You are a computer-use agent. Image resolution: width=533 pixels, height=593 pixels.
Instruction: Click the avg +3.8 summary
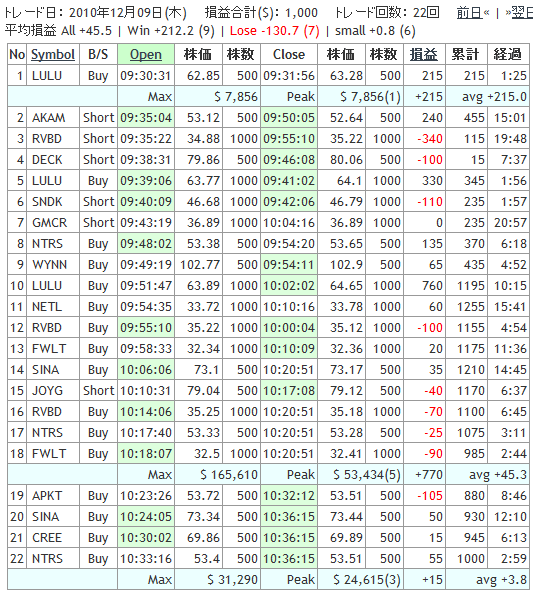(x=501, y=580)
